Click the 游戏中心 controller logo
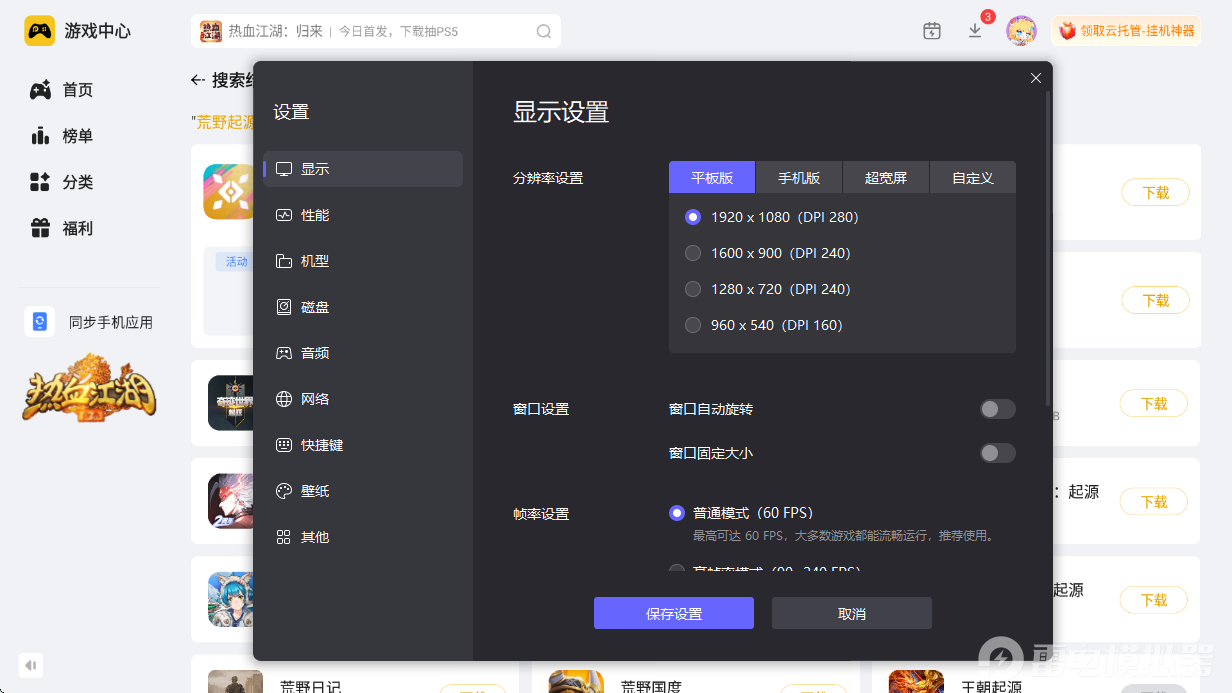The width and height of the screenshot is (1232, 693). tap(40, 31)
